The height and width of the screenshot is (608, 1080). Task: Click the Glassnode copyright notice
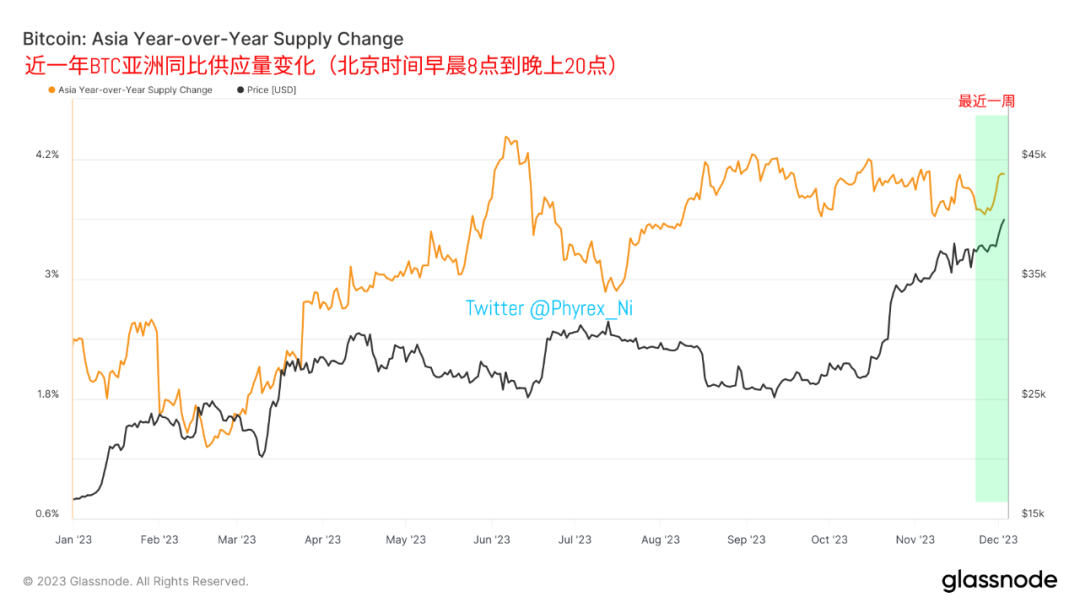[x=136, y=582]
